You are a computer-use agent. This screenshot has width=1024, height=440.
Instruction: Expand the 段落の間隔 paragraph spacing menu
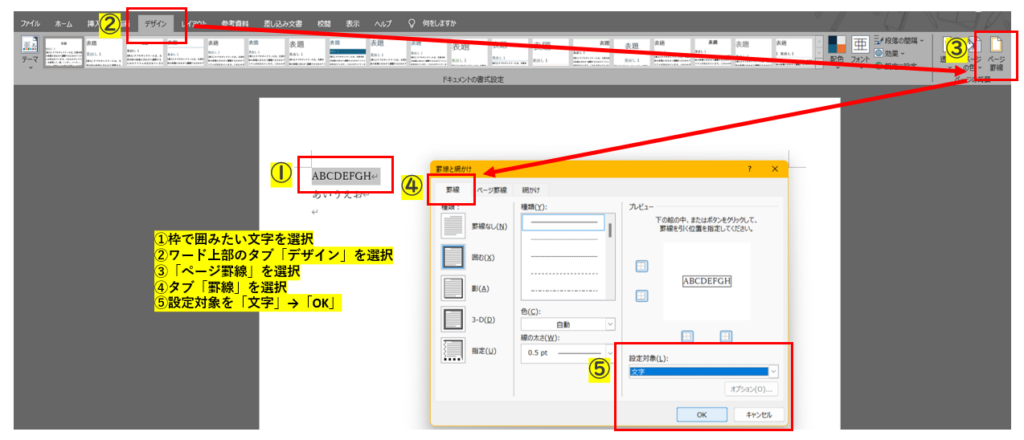(899, 40)
